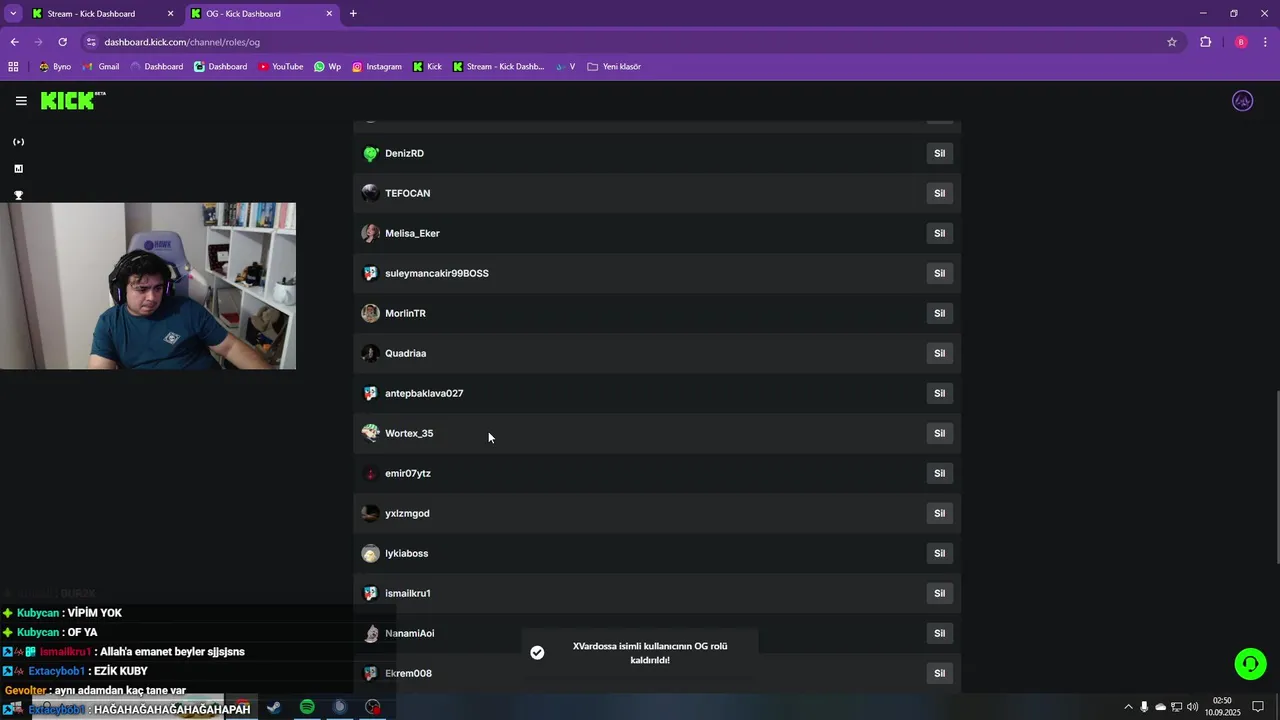Open the recording app in taskbar
This screenshot has height=720, width=1280.
click(373, 707)
